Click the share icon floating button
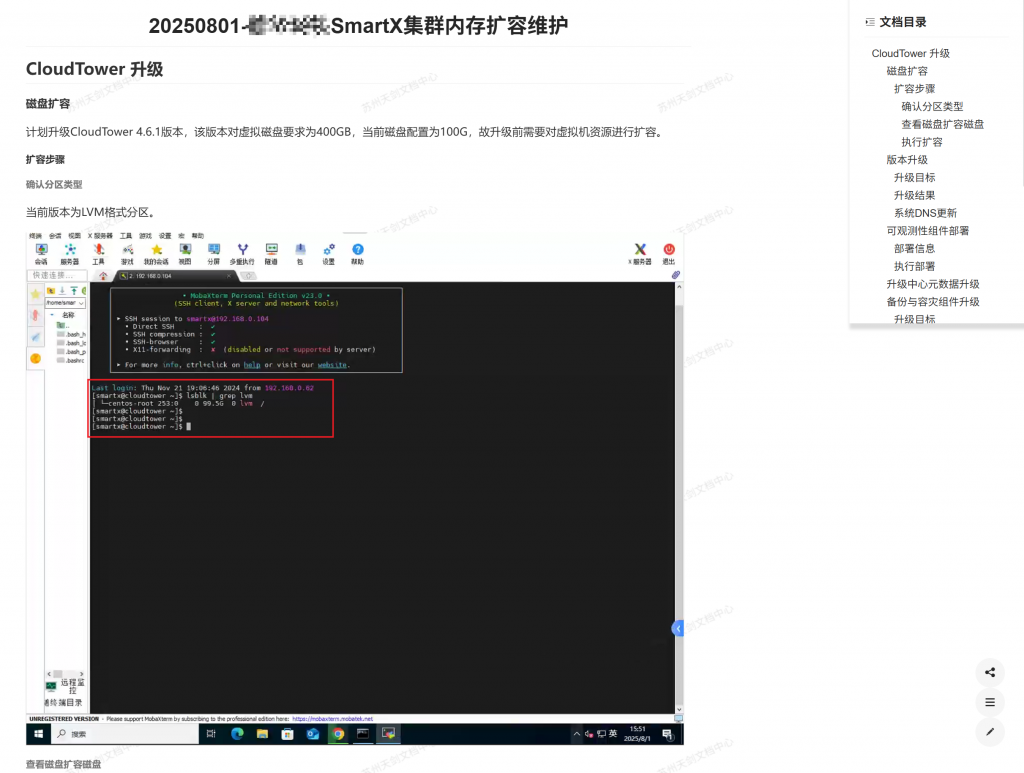1024x773 pixels. [x=989, y=672]
